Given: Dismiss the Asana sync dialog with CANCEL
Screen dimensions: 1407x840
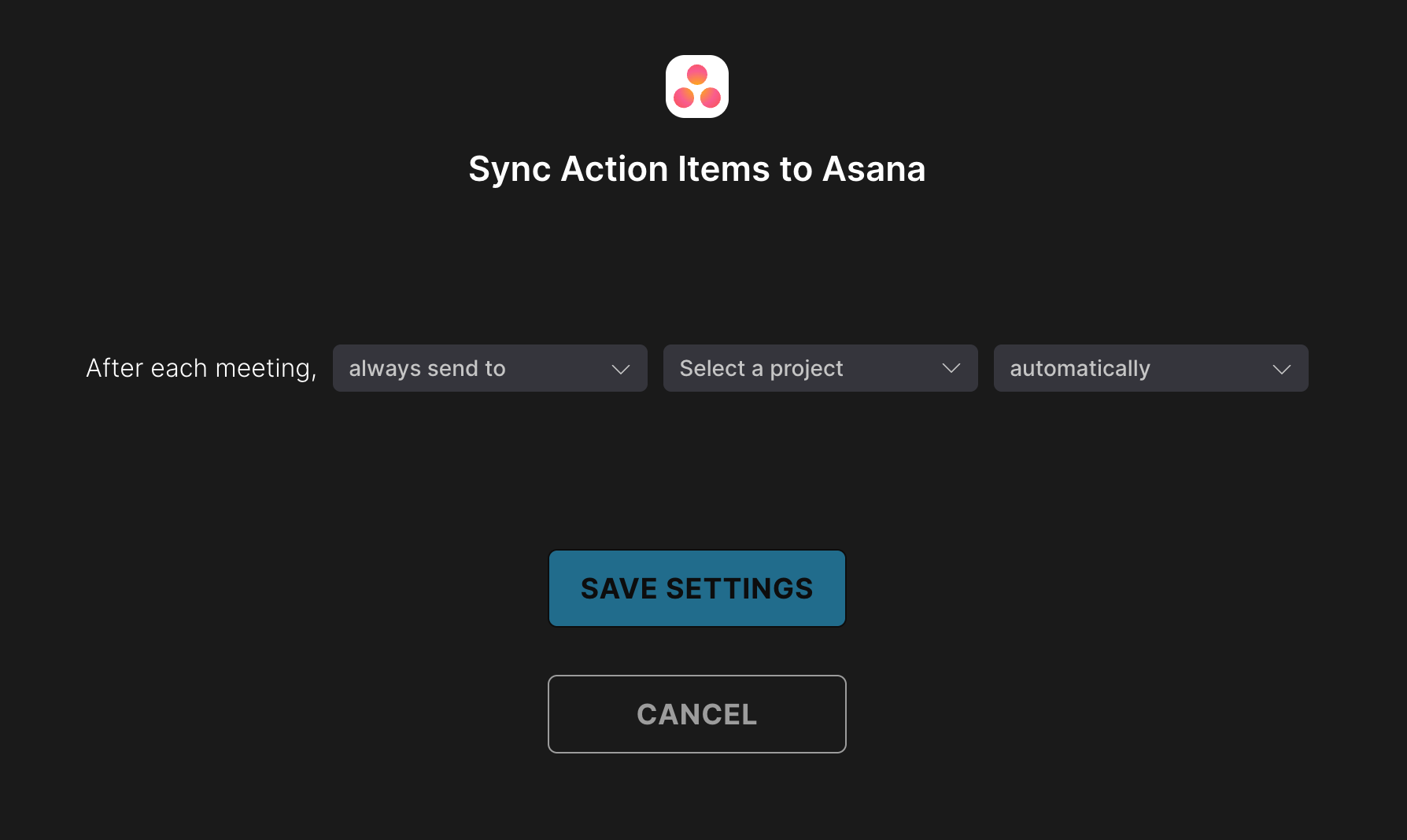Looking at the screenshot, I should 697,714.
